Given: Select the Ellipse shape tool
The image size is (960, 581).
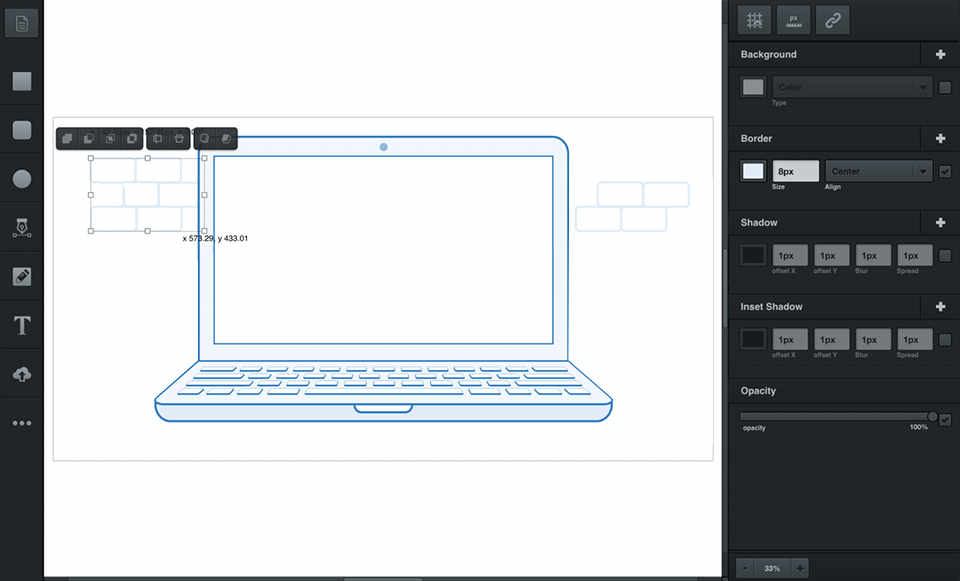Looking at the screenshot, I should 21,178.
